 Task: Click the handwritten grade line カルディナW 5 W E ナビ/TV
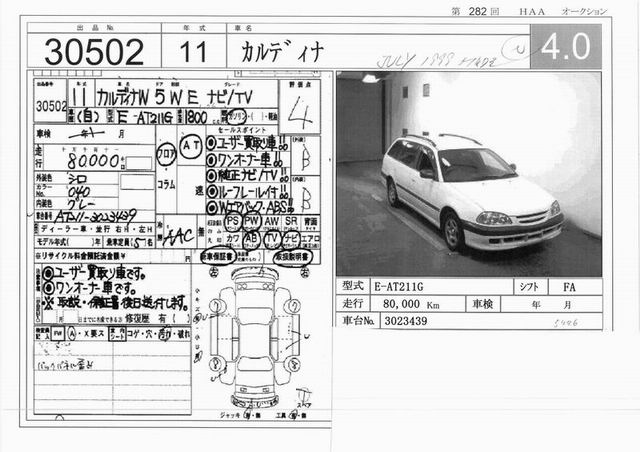tap(175, 97)
